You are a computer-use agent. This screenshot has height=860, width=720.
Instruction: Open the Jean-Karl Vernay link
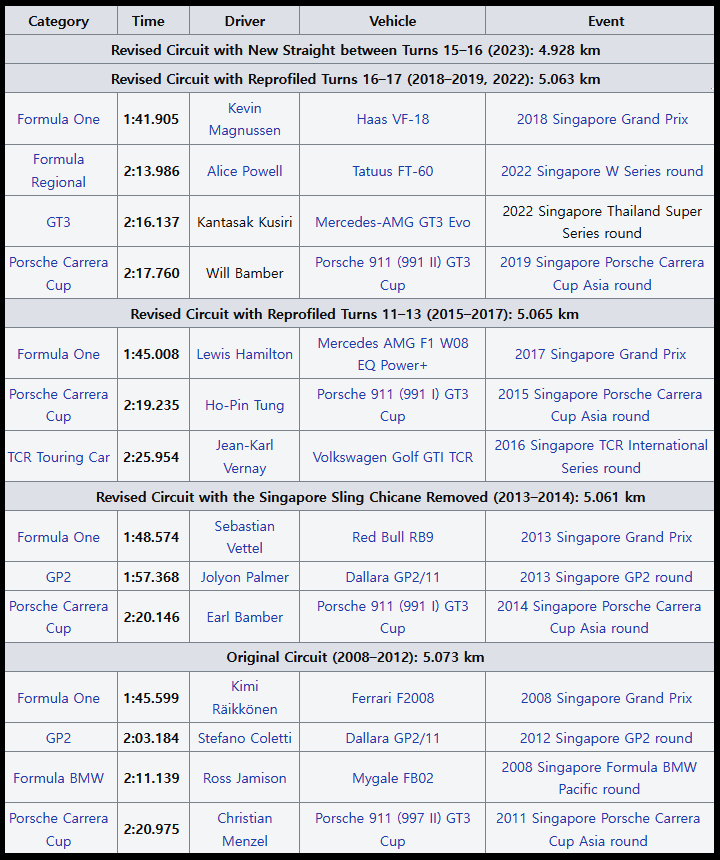point(245,456)
